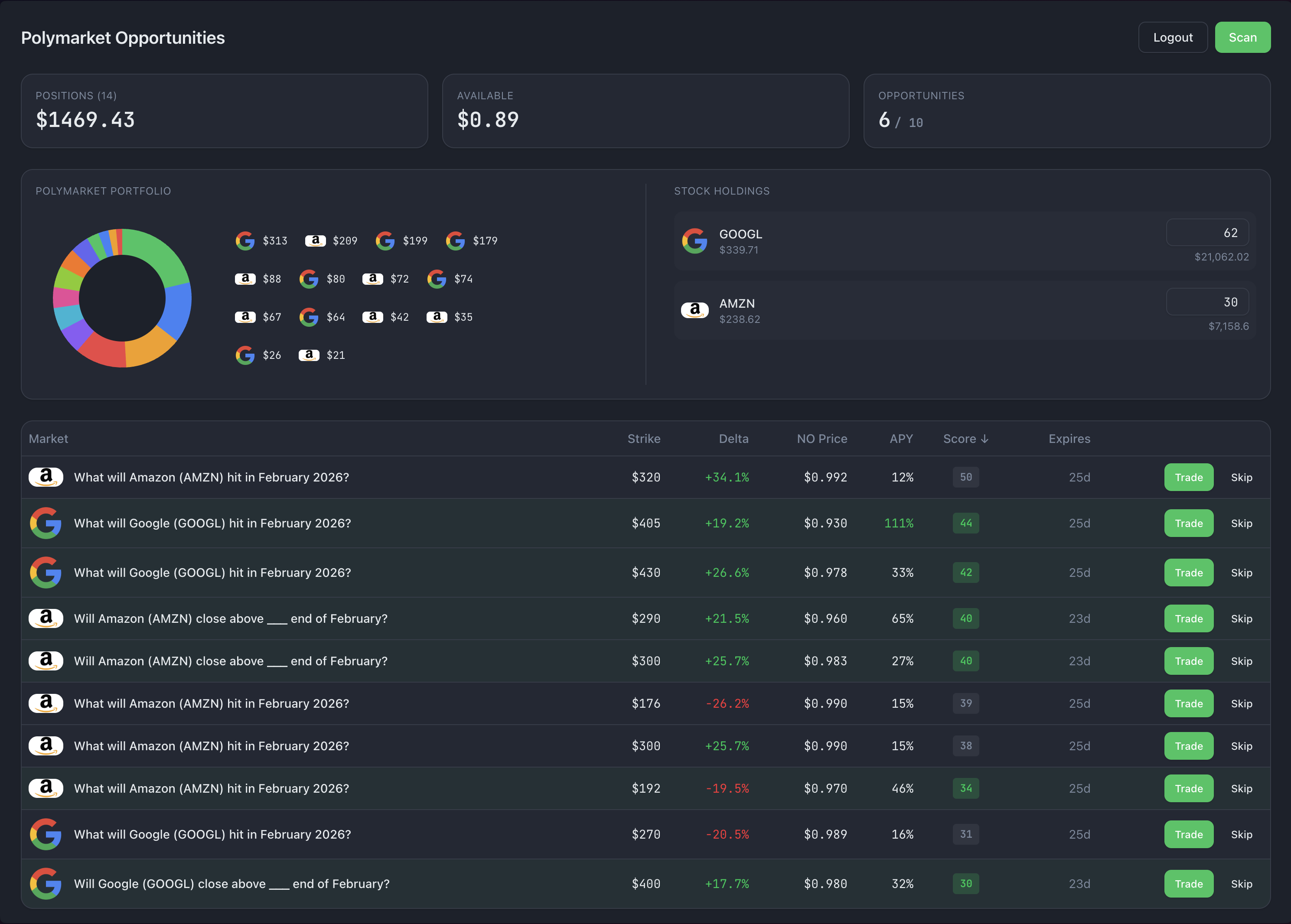Click Google icon in the $405 strike row
This screenshot has height=924, width=1291.
(x=46, y=523)
